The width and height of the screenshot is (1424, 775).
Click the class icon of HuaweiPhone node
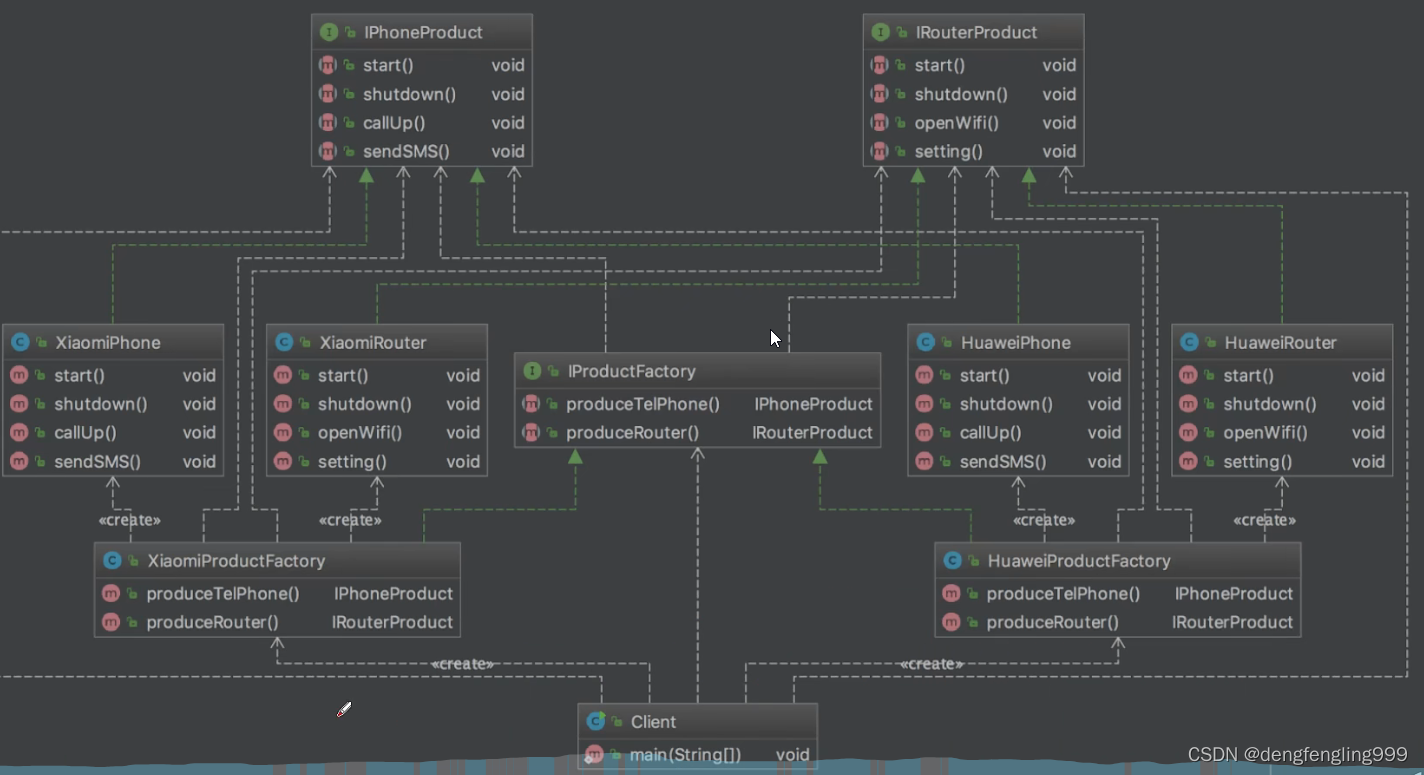[x=924, y=343]
